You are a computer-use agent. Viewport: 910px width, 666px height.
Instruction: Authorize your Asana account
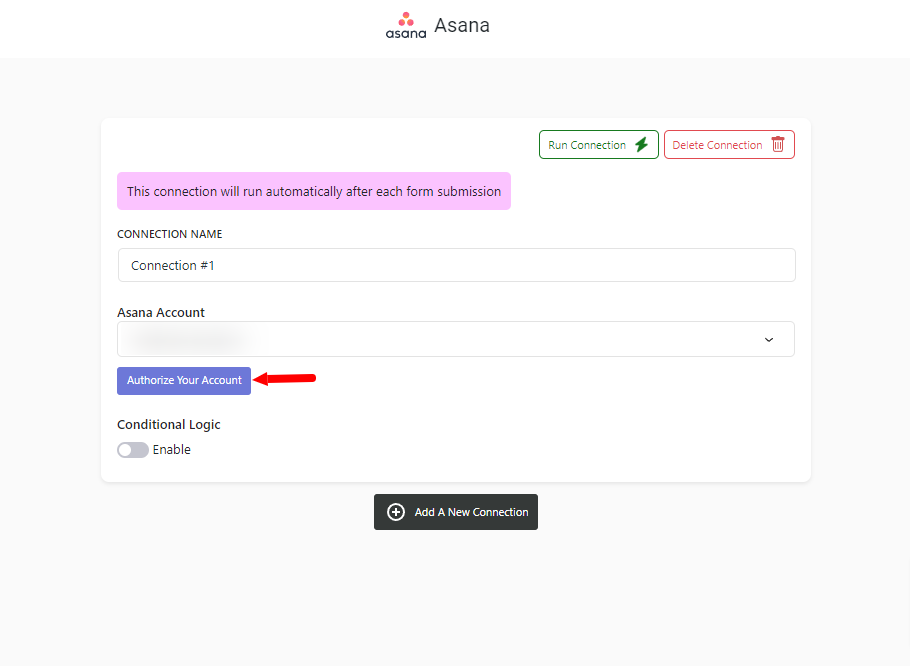pos(184,381)
